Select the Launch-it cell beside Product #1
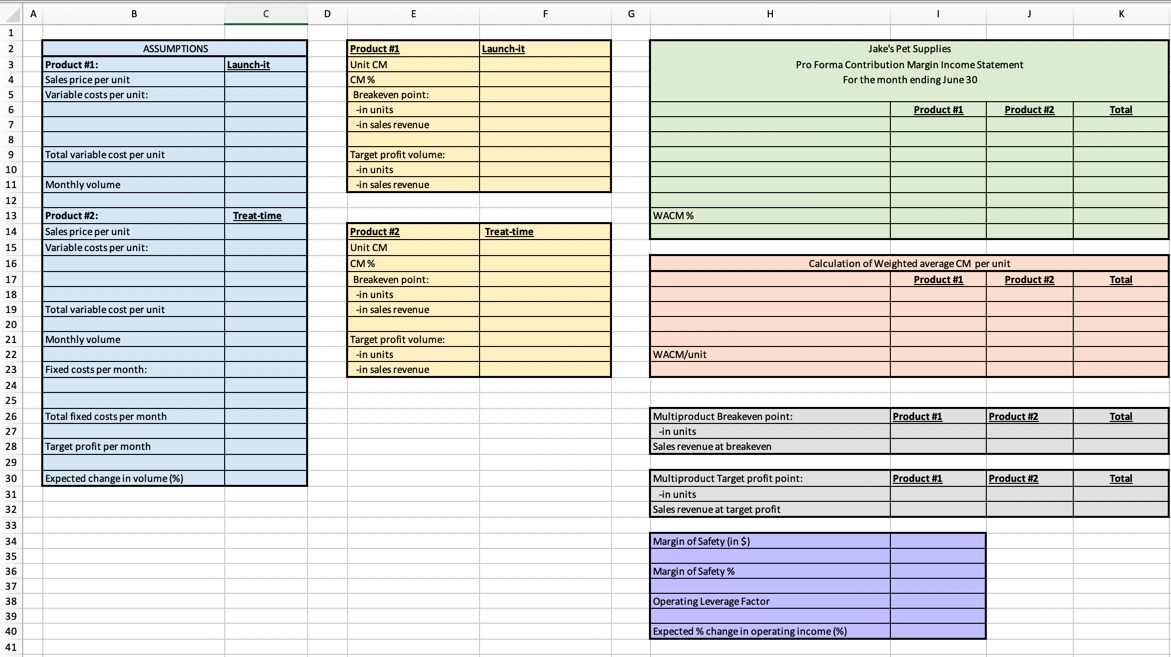This screenshot has height=657, width=1171. coord(265,63)
